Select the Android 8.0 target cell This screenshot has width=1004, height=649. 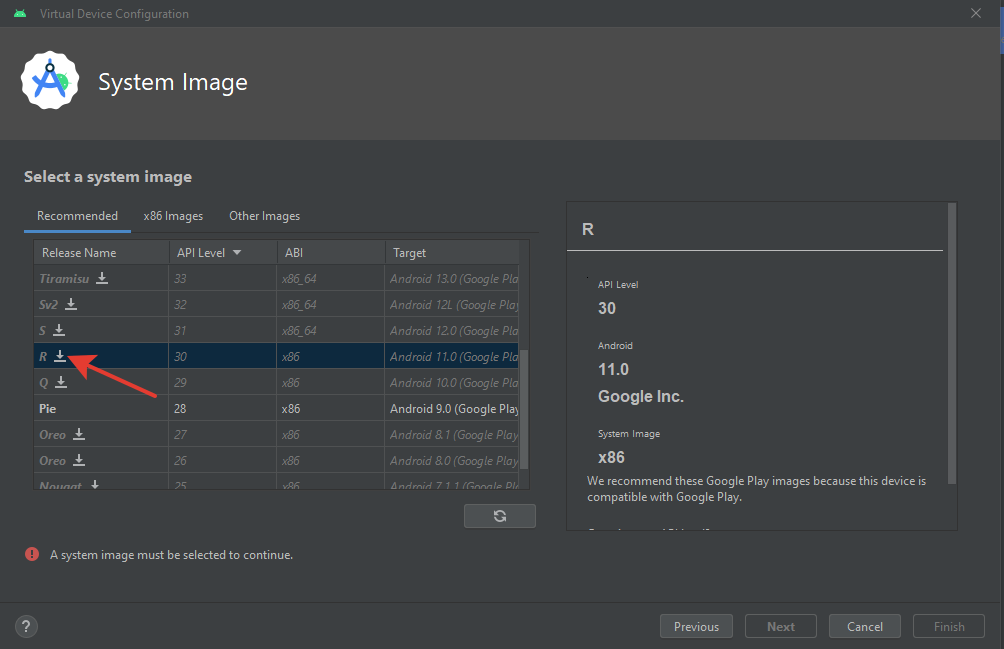[452, 461]
